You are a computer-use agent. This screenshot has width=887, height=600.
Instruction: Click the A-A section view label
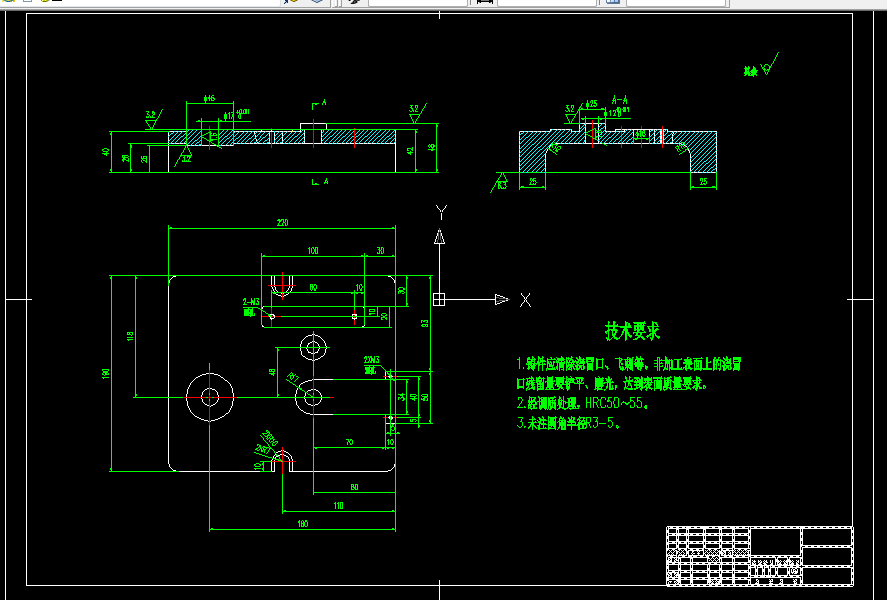619,100
